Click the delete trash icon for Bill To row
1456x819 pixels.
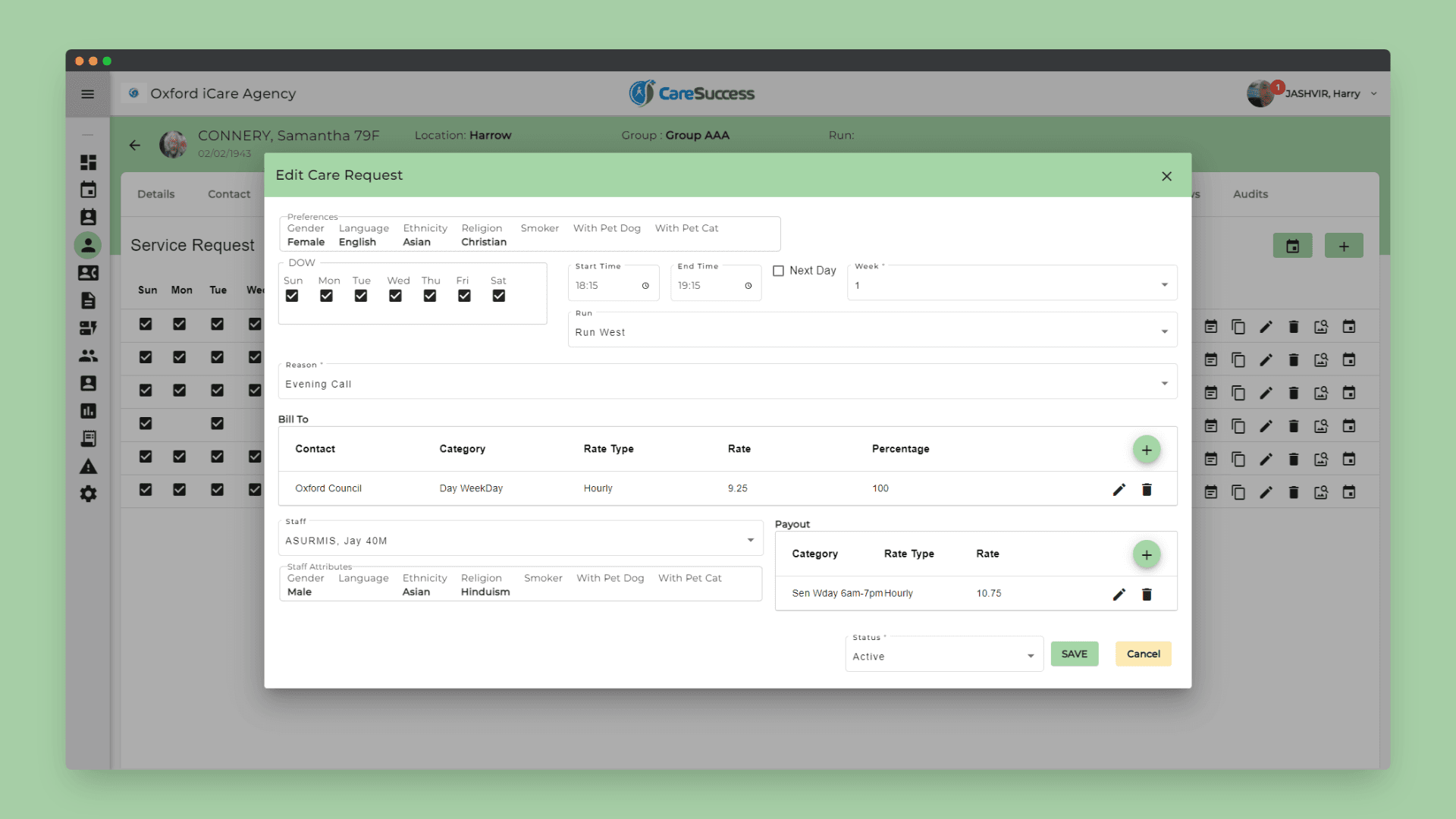point(1147,489)
